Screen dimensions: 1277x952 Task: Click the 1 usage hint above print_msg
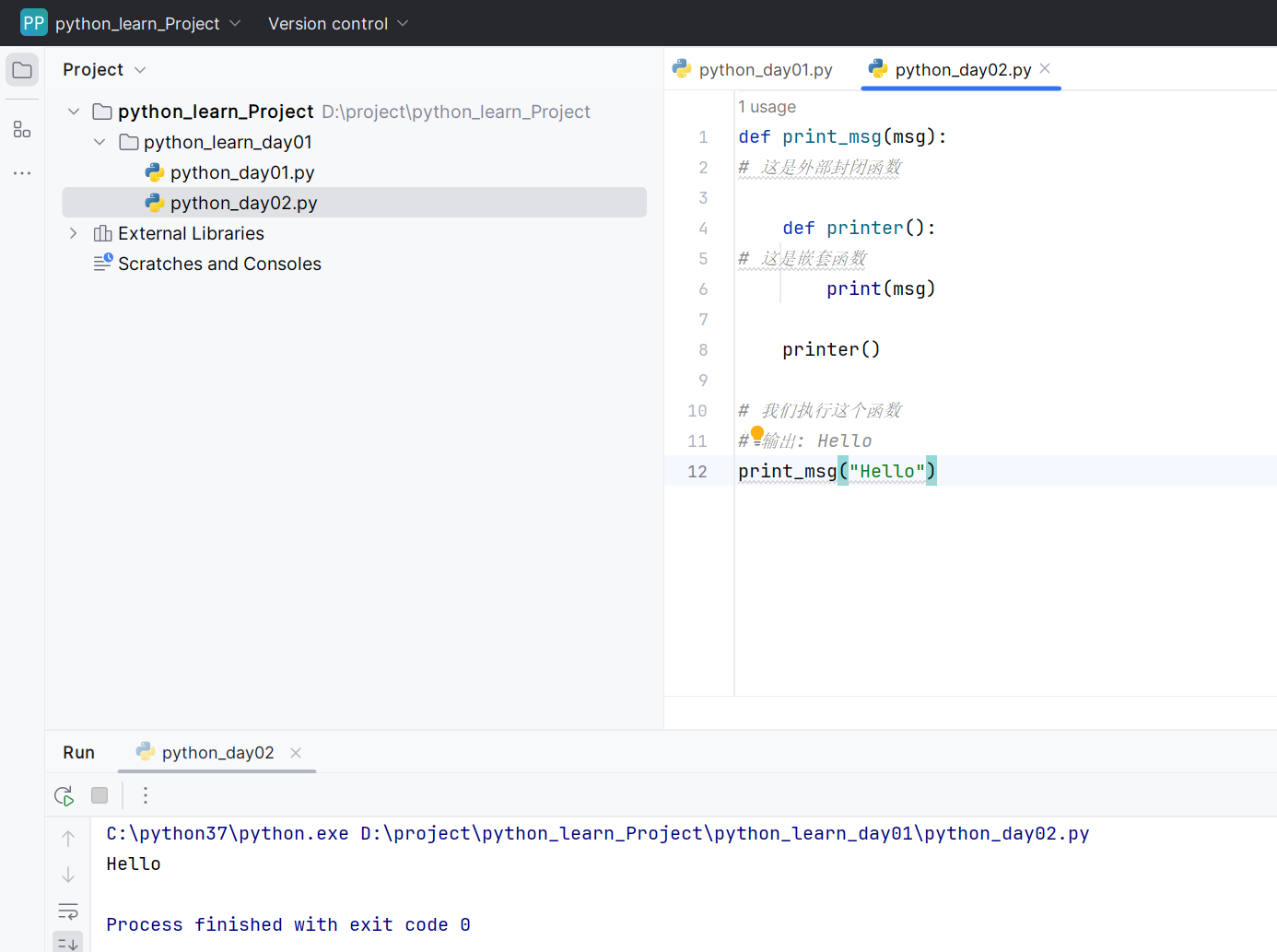pos(767,107)
